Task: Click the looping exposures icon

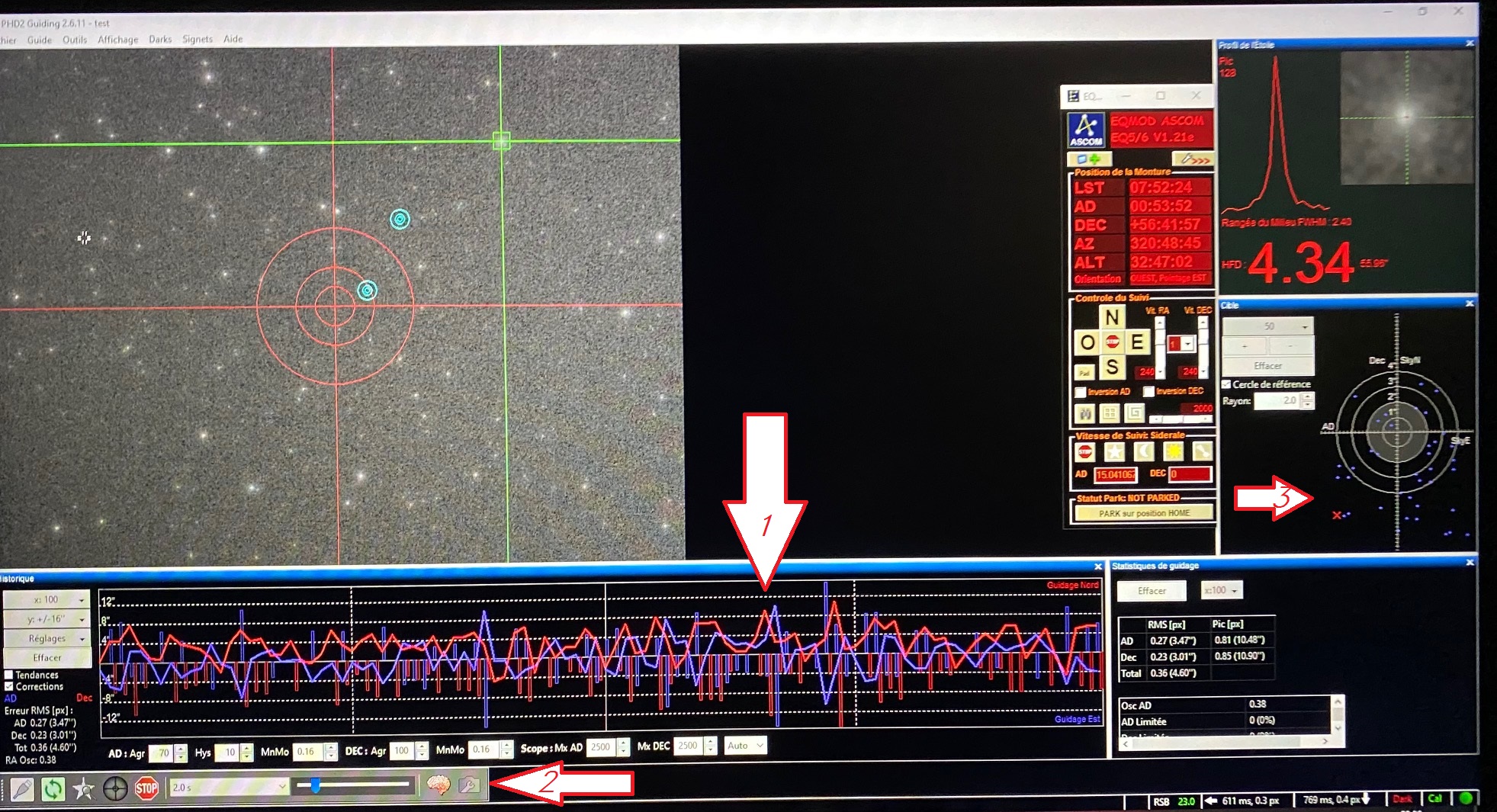Action: 53,788
